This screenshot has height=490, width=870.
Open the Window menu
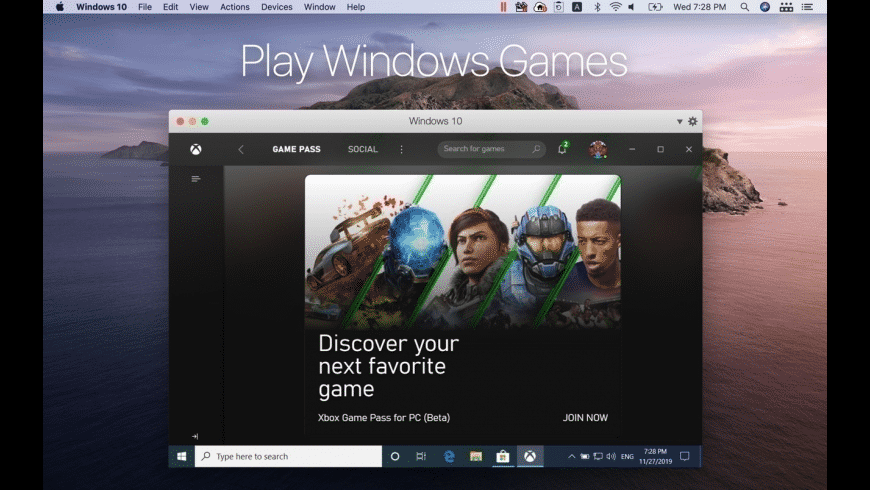tap(320, 7)
